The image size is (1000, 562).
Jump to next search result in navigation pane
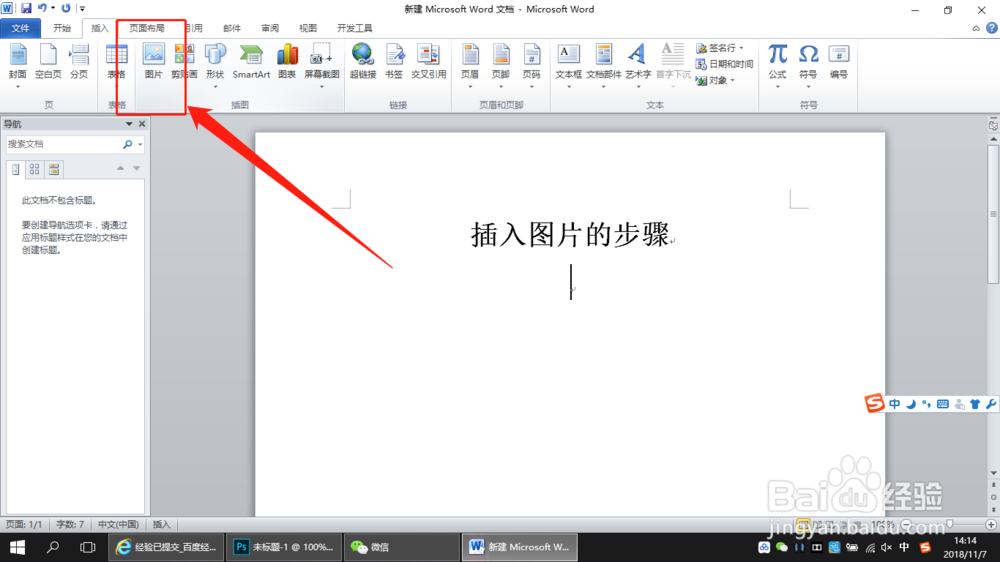pyautogui.click(x=136, y=168)
